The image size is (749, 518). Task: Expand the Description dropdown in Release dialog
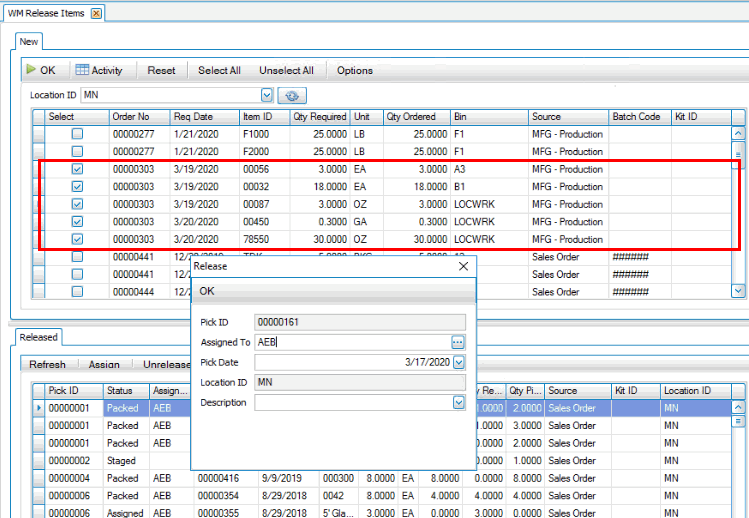pyautogui.click(x=459, y=402)
